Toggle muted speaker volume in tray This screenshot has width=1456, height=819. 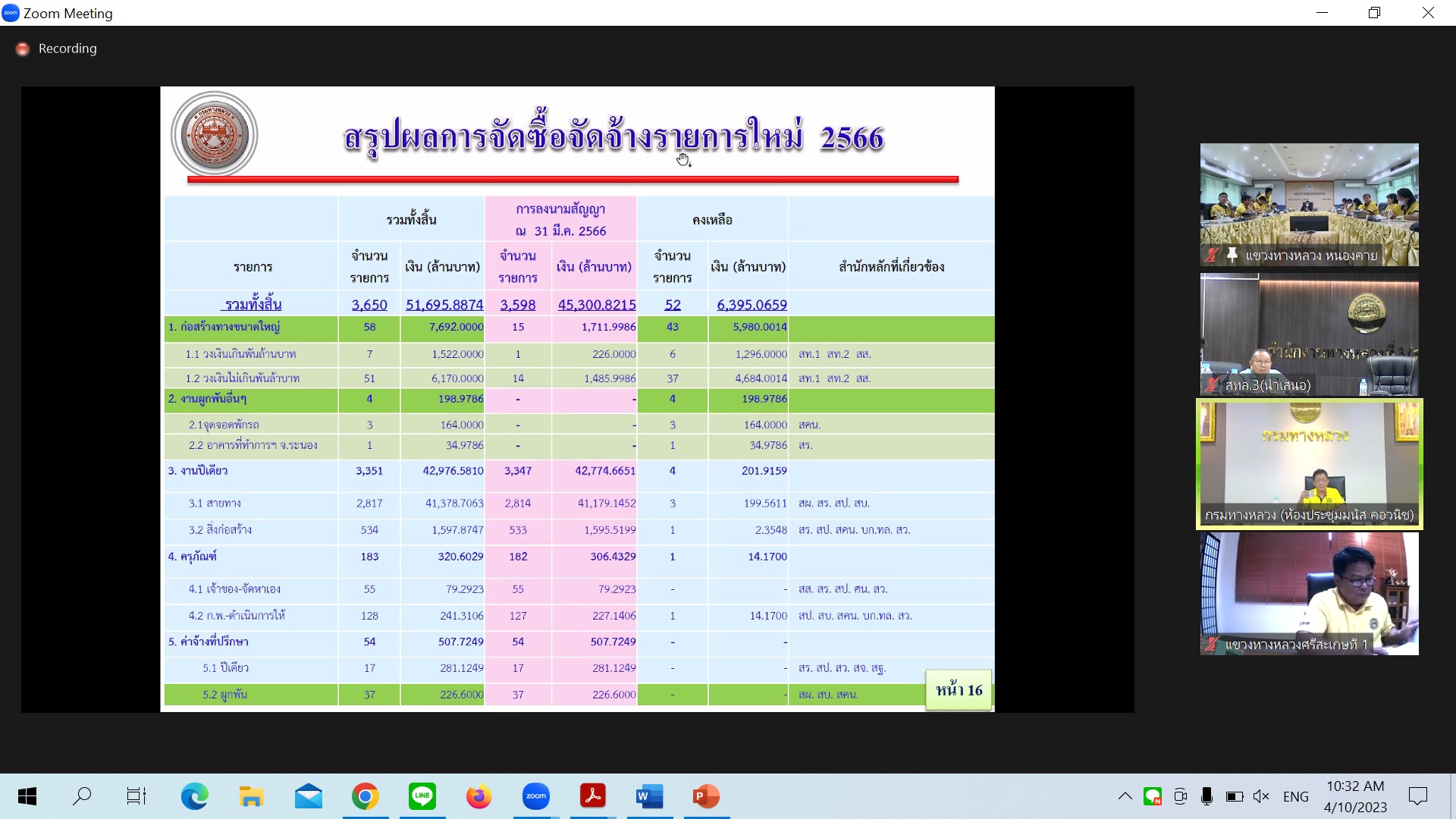1260,796
